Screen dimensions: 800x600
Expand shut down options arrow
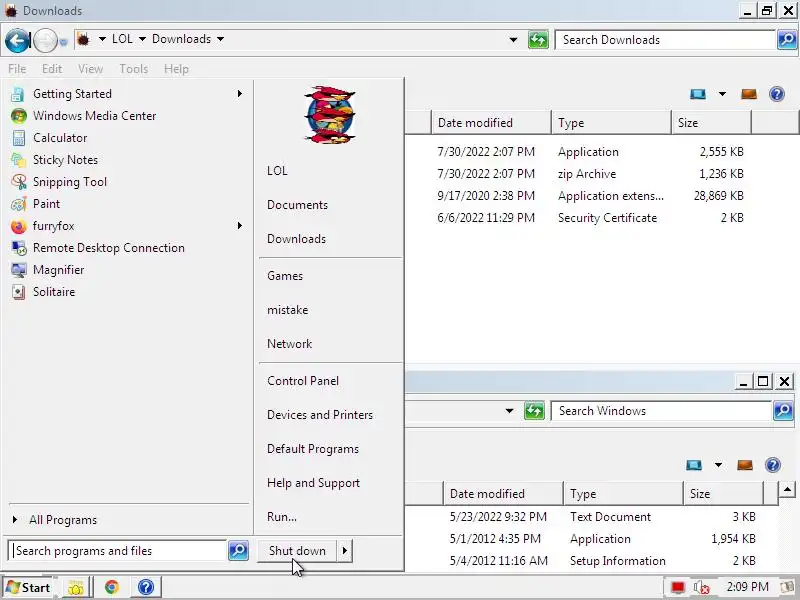(345, 551)
